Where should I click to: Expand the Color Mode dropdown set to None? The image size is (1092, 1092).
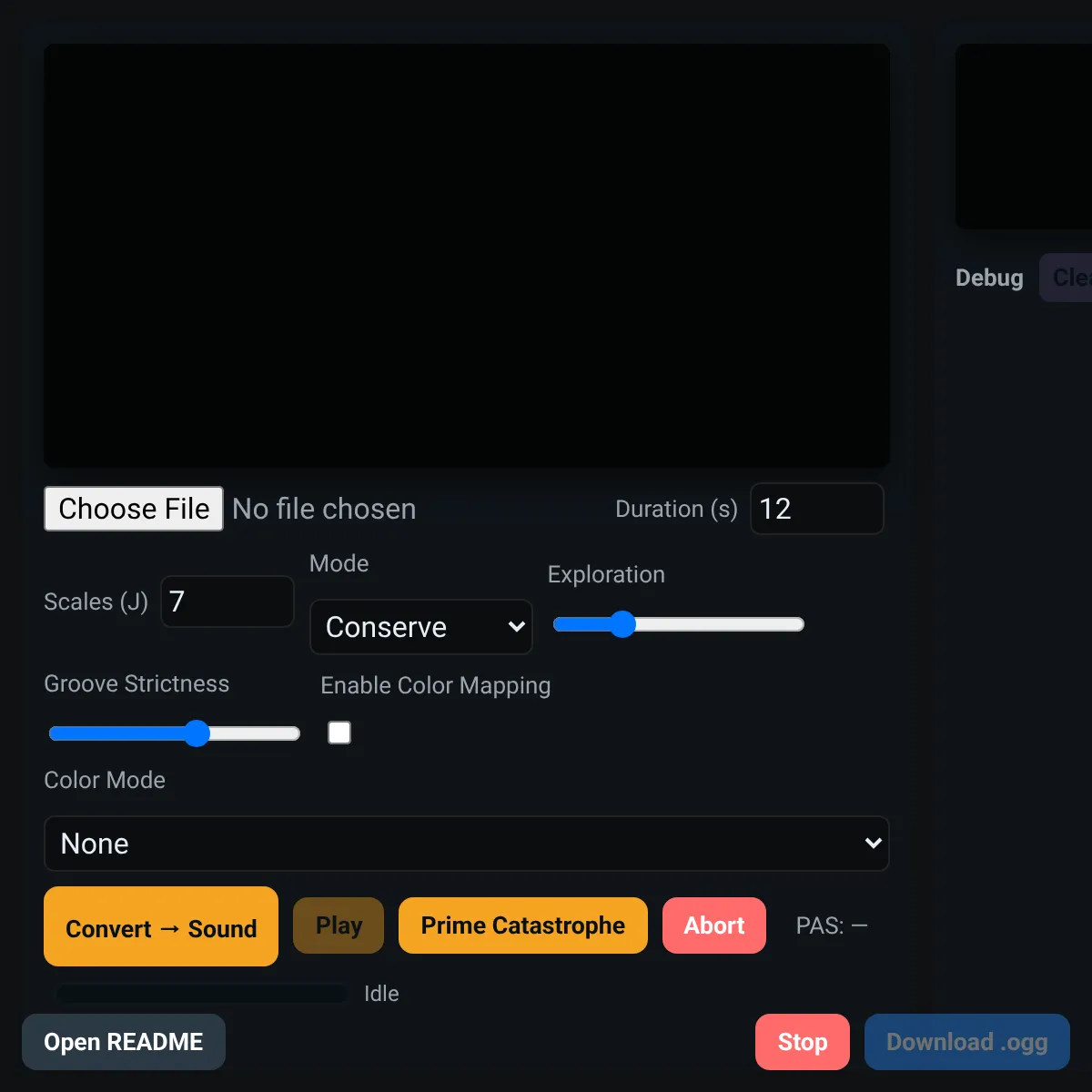467,844
